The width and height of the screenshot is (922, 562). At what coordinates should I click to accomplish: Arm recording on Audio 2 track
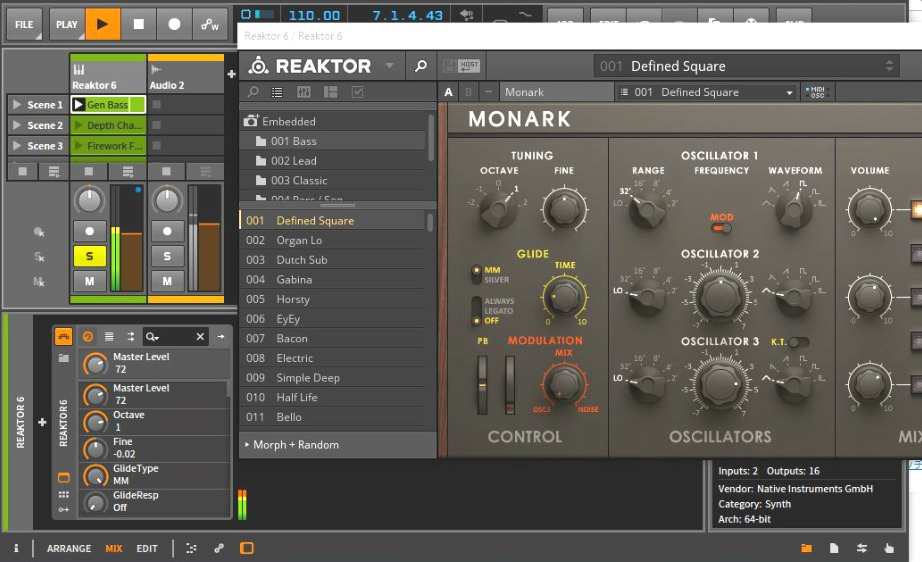[167, 231]
